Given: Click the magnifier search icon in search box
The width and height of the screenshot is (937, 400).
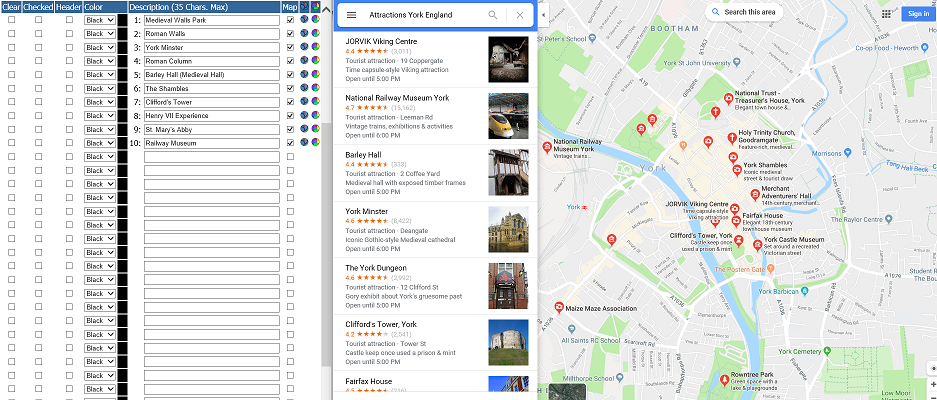Looking at the screenshot, I should (492, 15).
